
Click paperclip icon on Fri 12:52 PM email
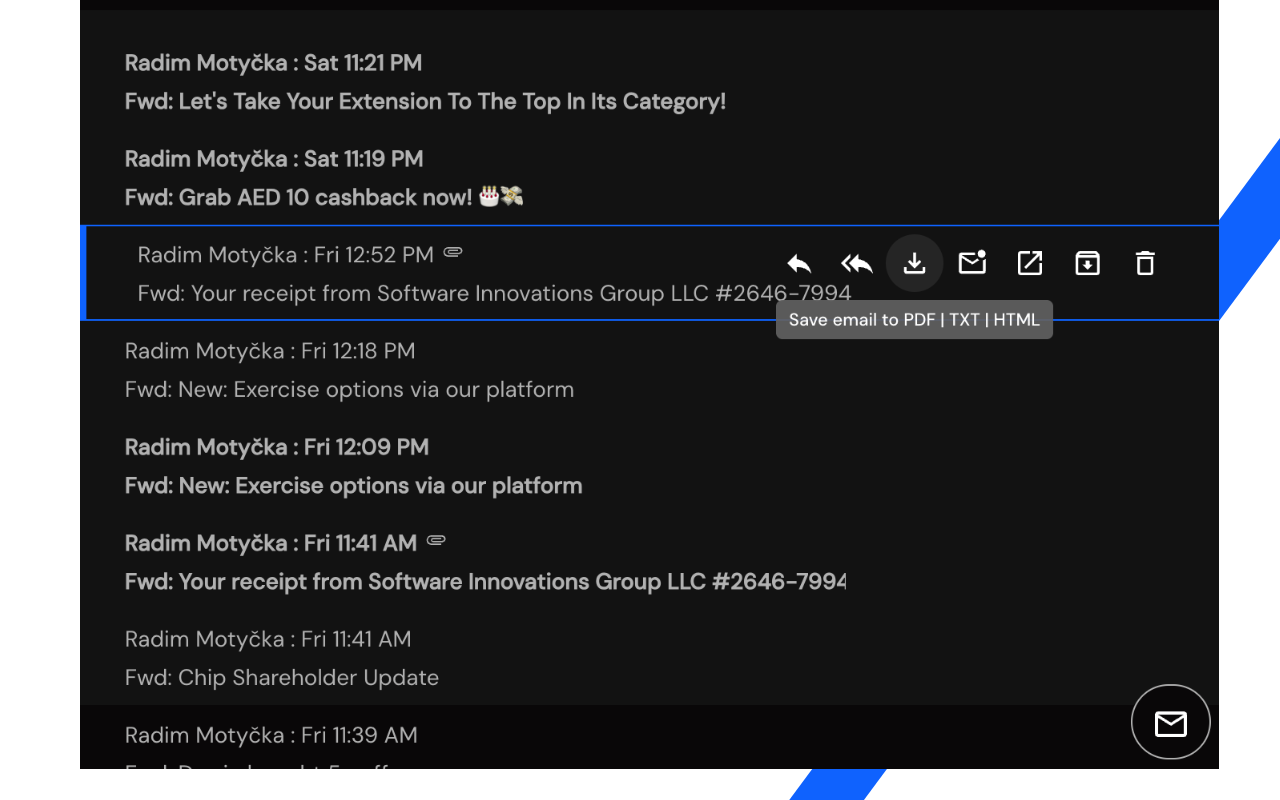[453, 253]
